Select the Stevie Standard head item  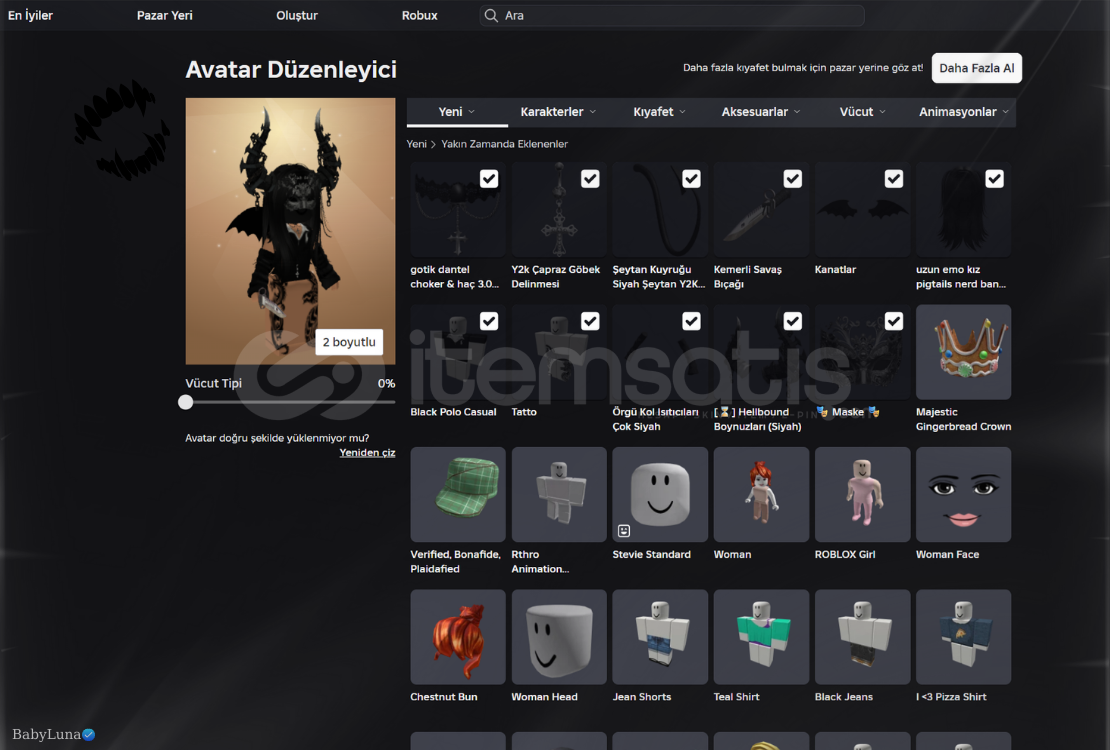pos(659,494)
